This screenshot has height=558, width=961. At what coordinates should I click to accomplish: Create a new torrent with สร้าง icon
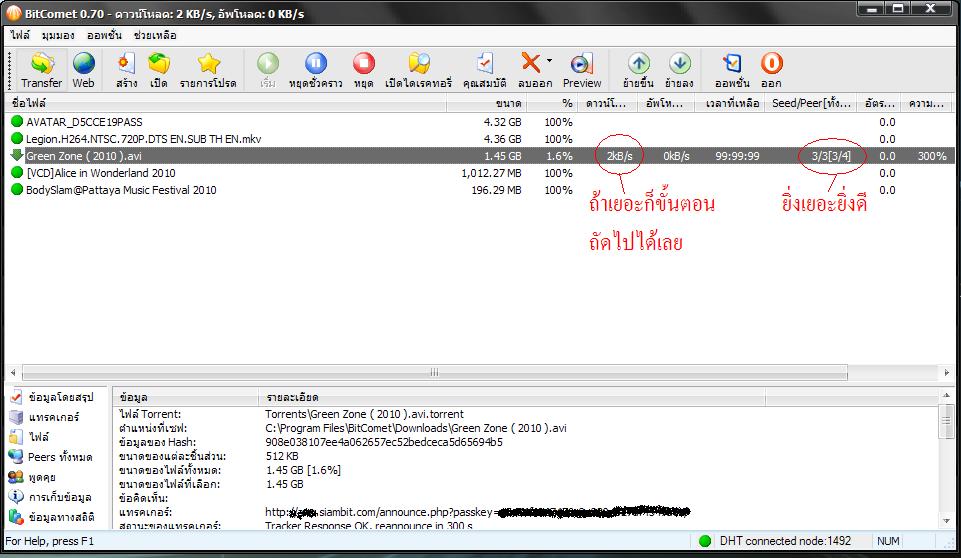coord(126,64)
